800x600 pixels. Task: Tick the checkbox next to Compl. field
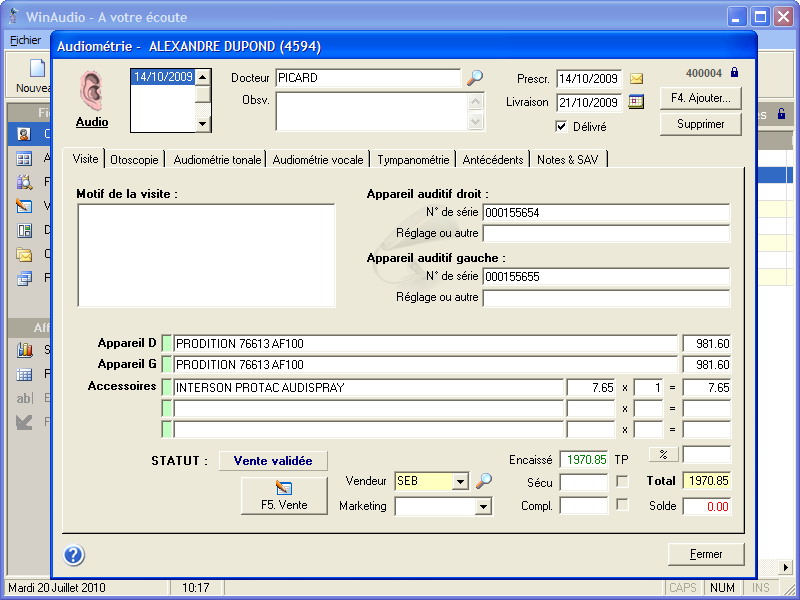[623, 505]
